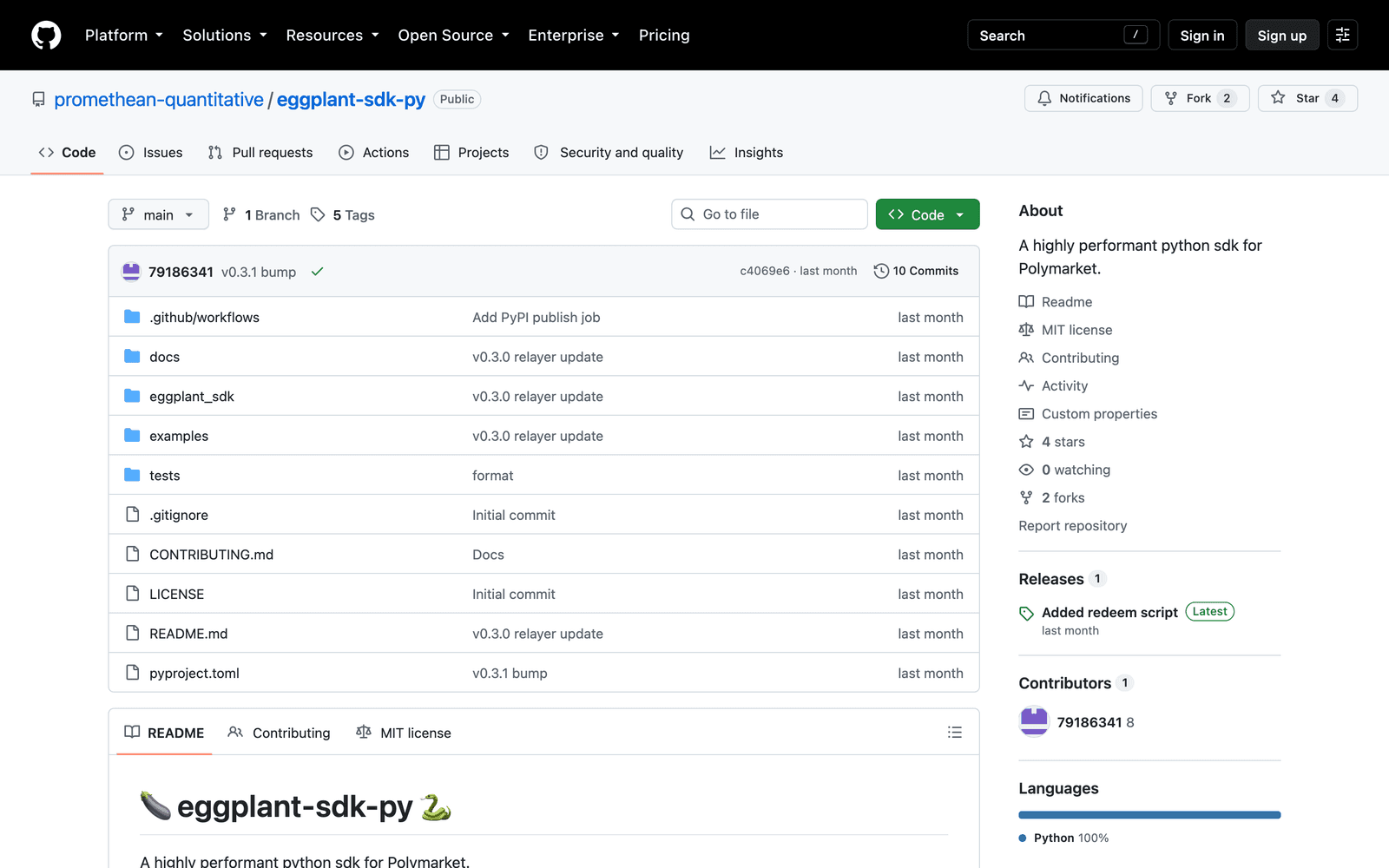Click the Search box in header
The image size is (1389, 868).
(x=1063, y=36)
